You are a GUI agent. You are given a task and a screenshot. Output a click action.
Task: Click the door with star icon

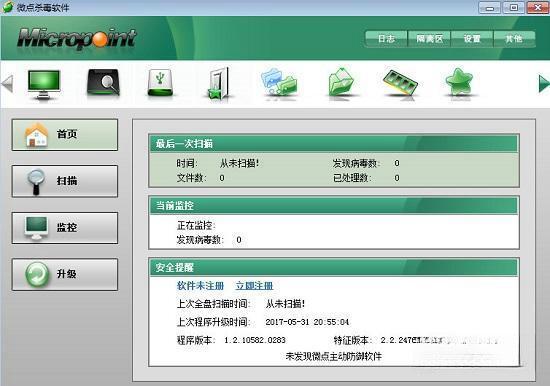click(218, 84)
